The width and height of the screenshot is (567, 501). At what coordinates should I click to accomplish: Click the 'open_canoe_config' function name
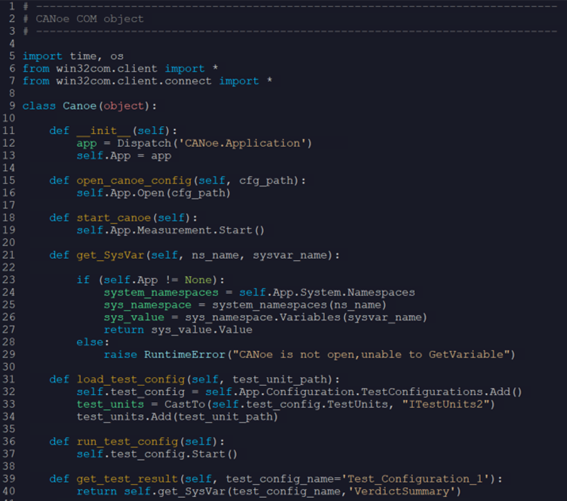[134, 181]
